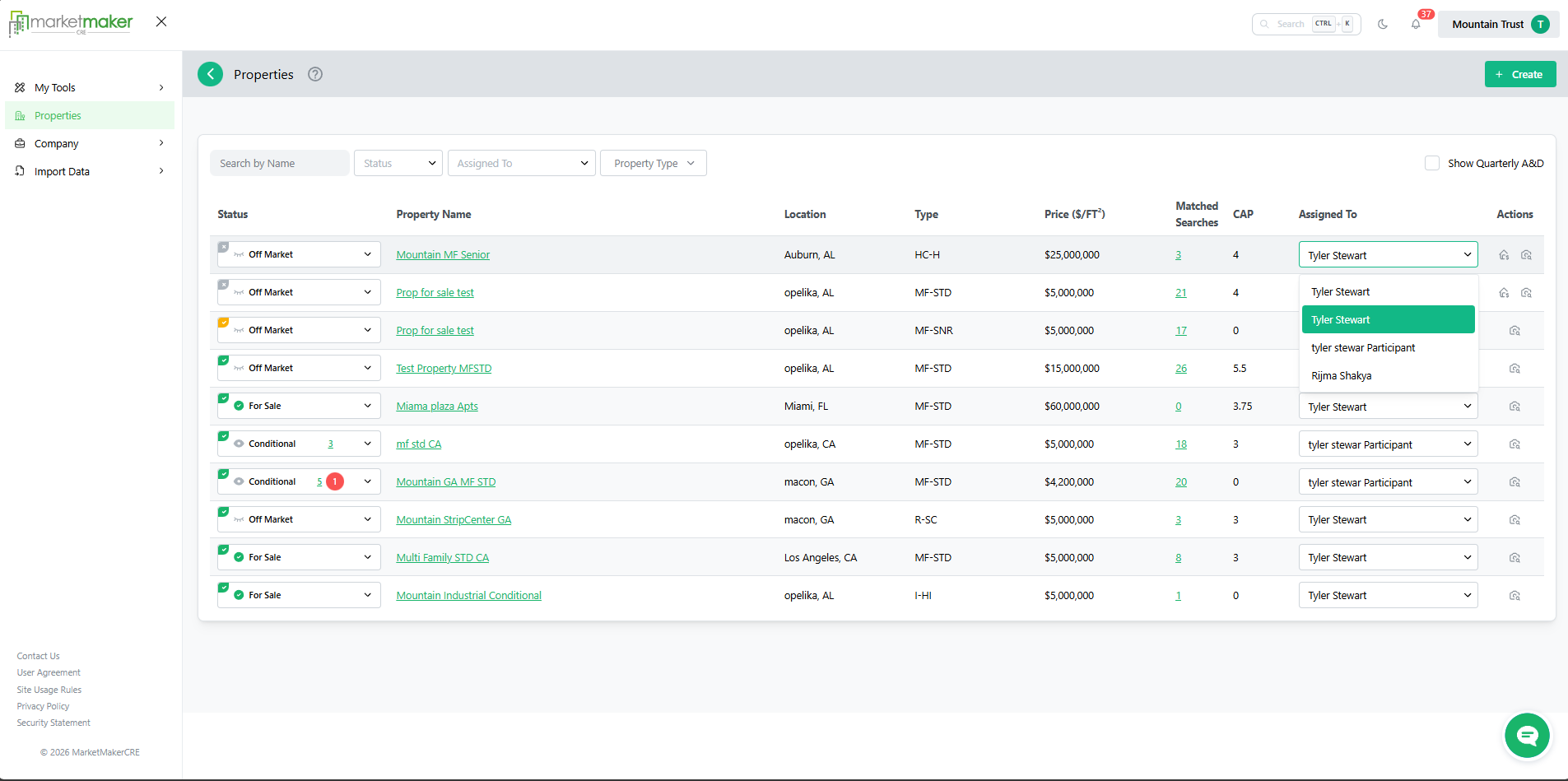Open the chat support bubble
The height and width of the screenshot is (781, 1568).
click(x=1527, y=735)
